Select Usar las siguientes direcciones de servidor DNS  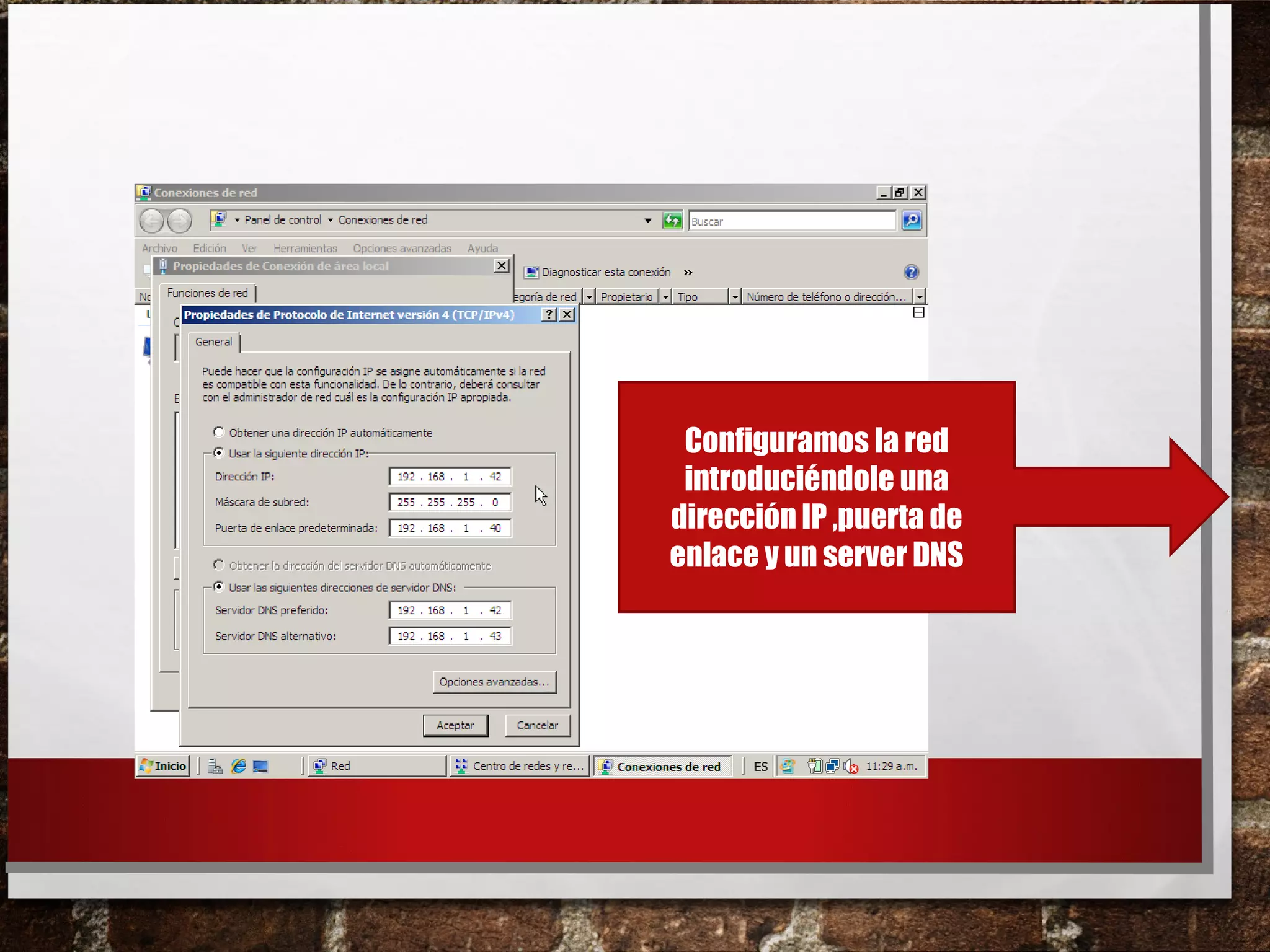point(218,586)
